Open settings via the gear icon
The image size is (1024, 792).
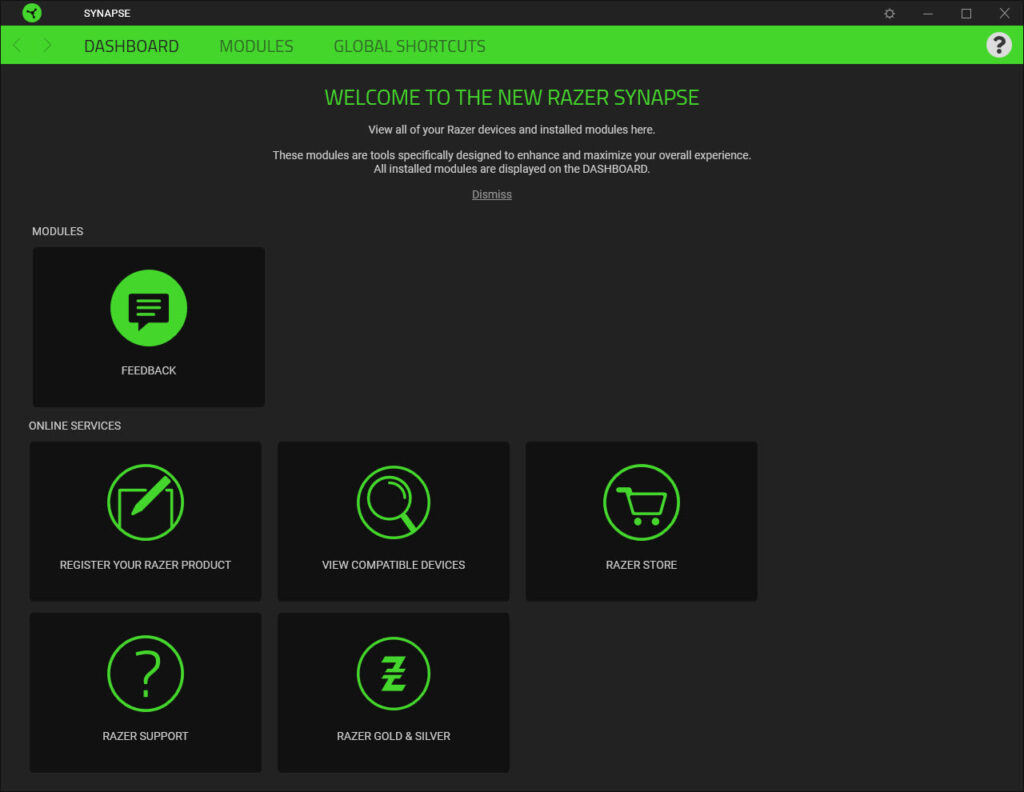pos(889,13)
